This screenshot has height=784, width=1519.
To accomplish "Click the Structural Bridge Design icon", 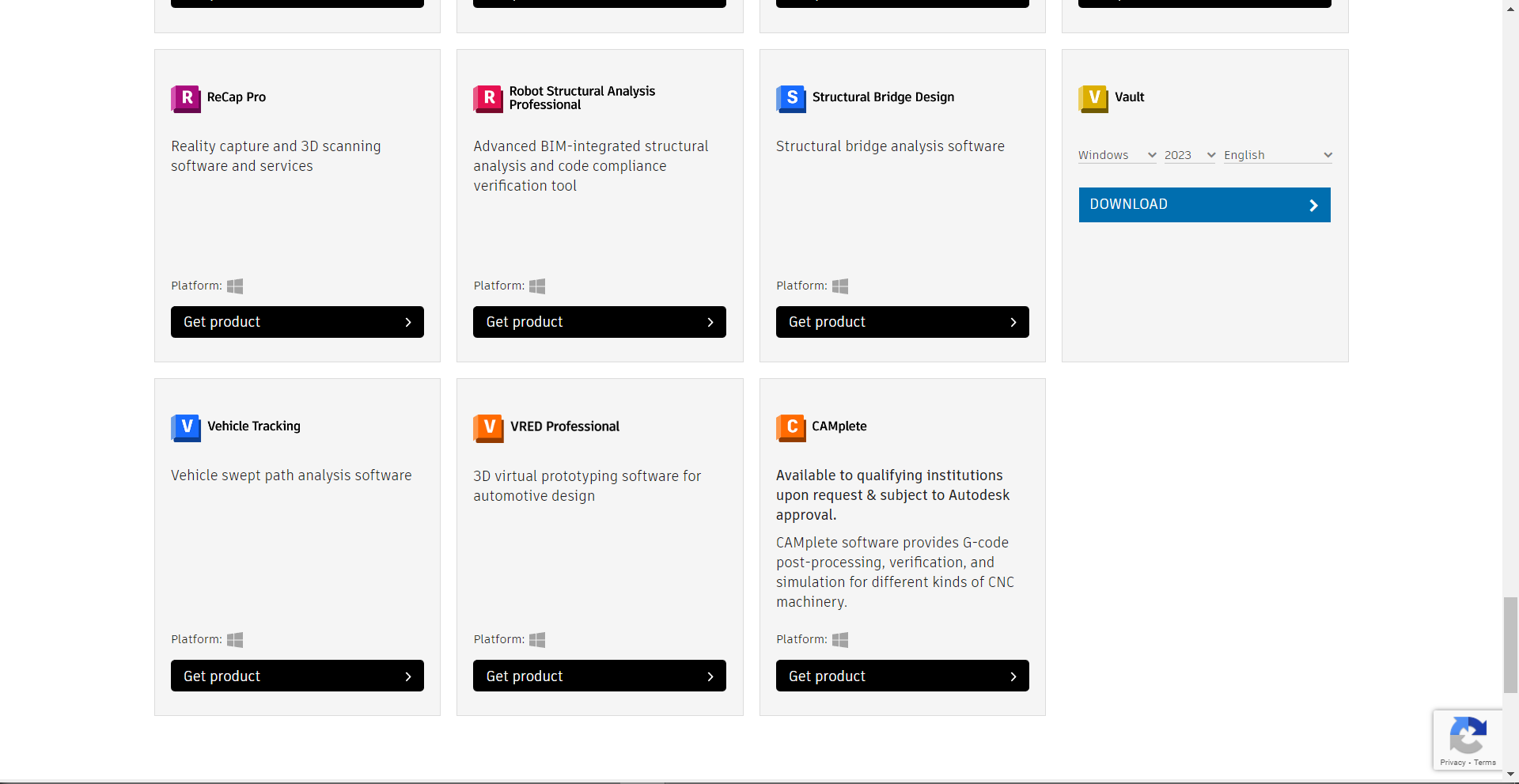I will (x=791, y=98).
